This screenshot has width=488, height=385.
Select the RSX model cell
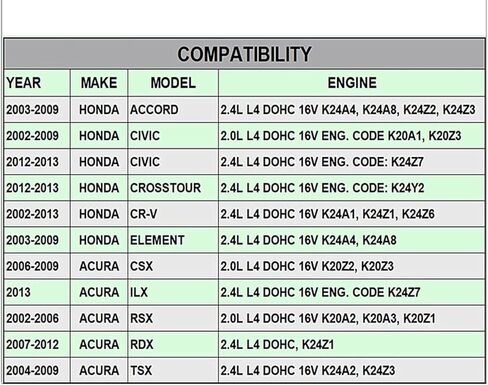coord(173,318)
